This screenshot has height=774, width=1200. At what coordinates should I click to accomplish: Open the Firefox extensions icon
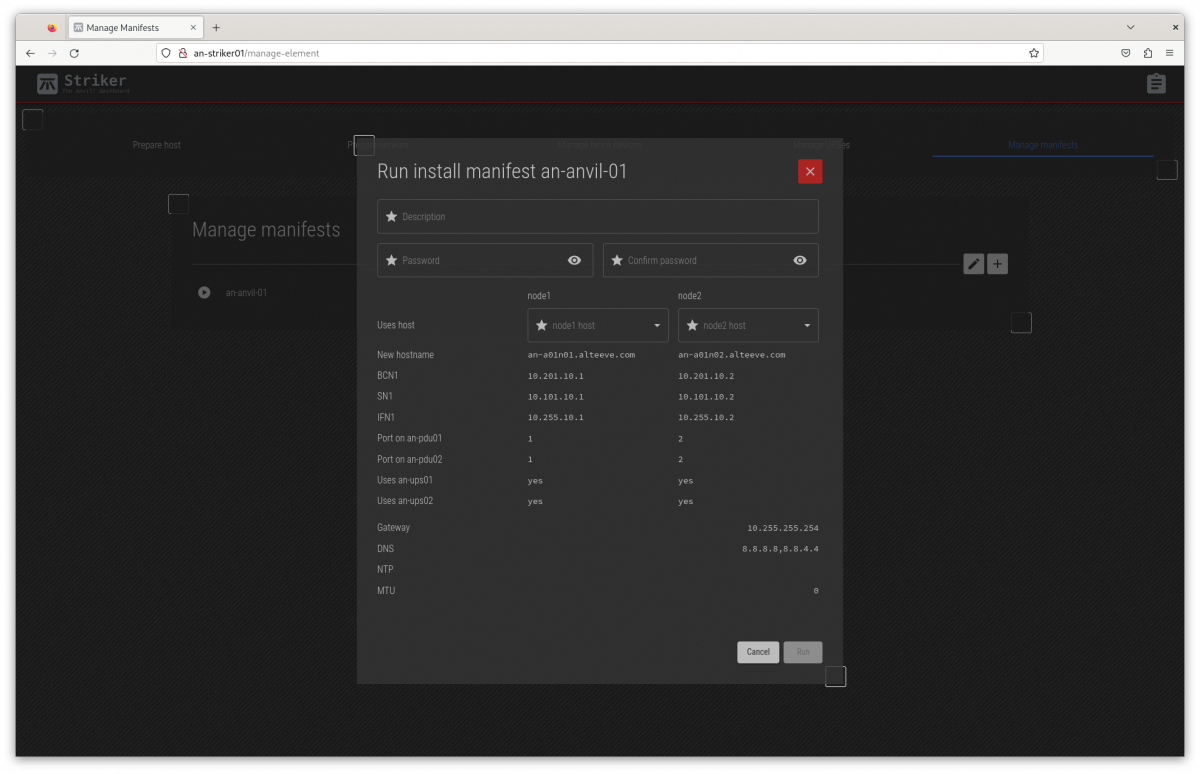tap(1147, 53)
